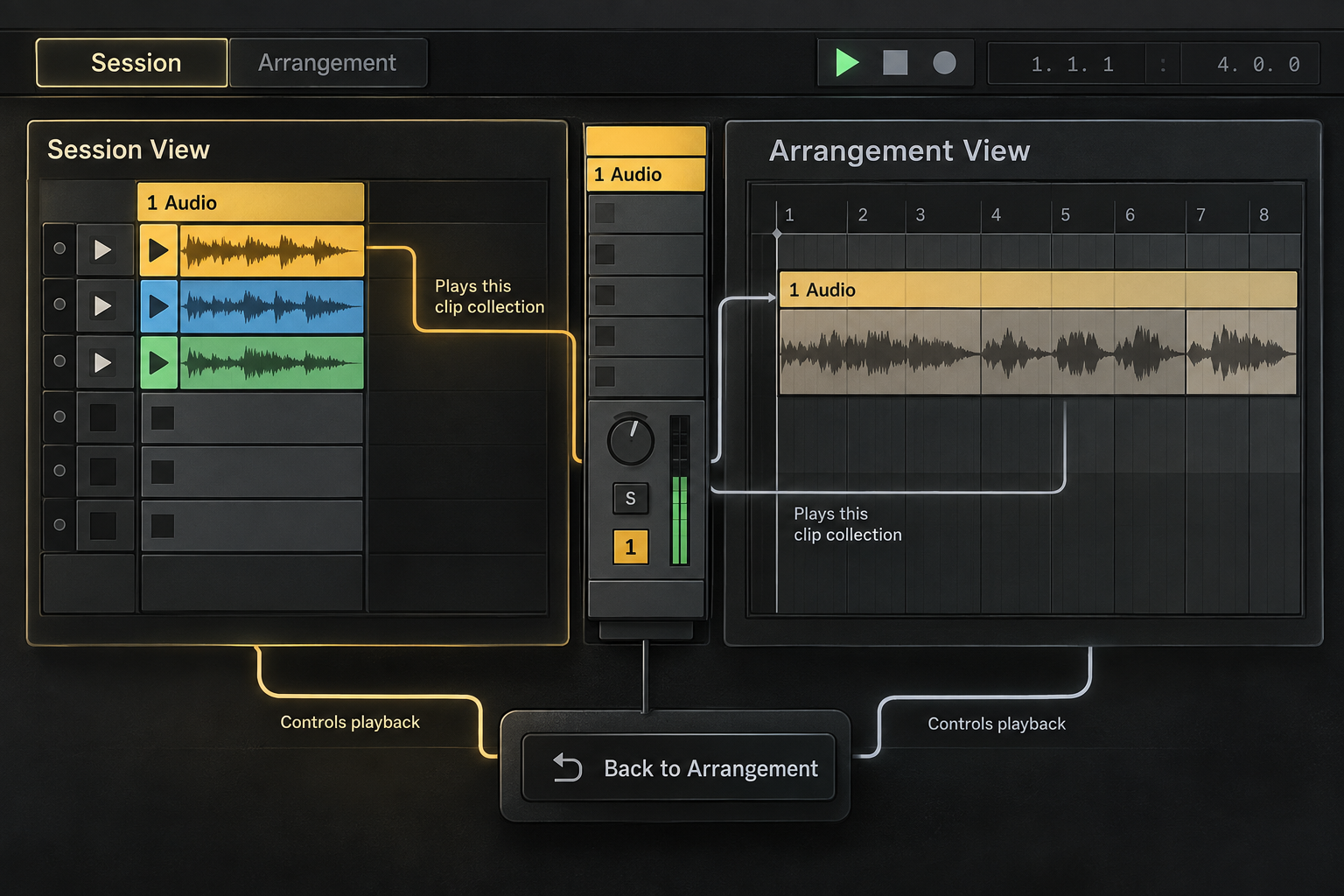Toggle the circle button in the blue clip row
This screenshot has width=1344, height=896.
tap(59, 304)
